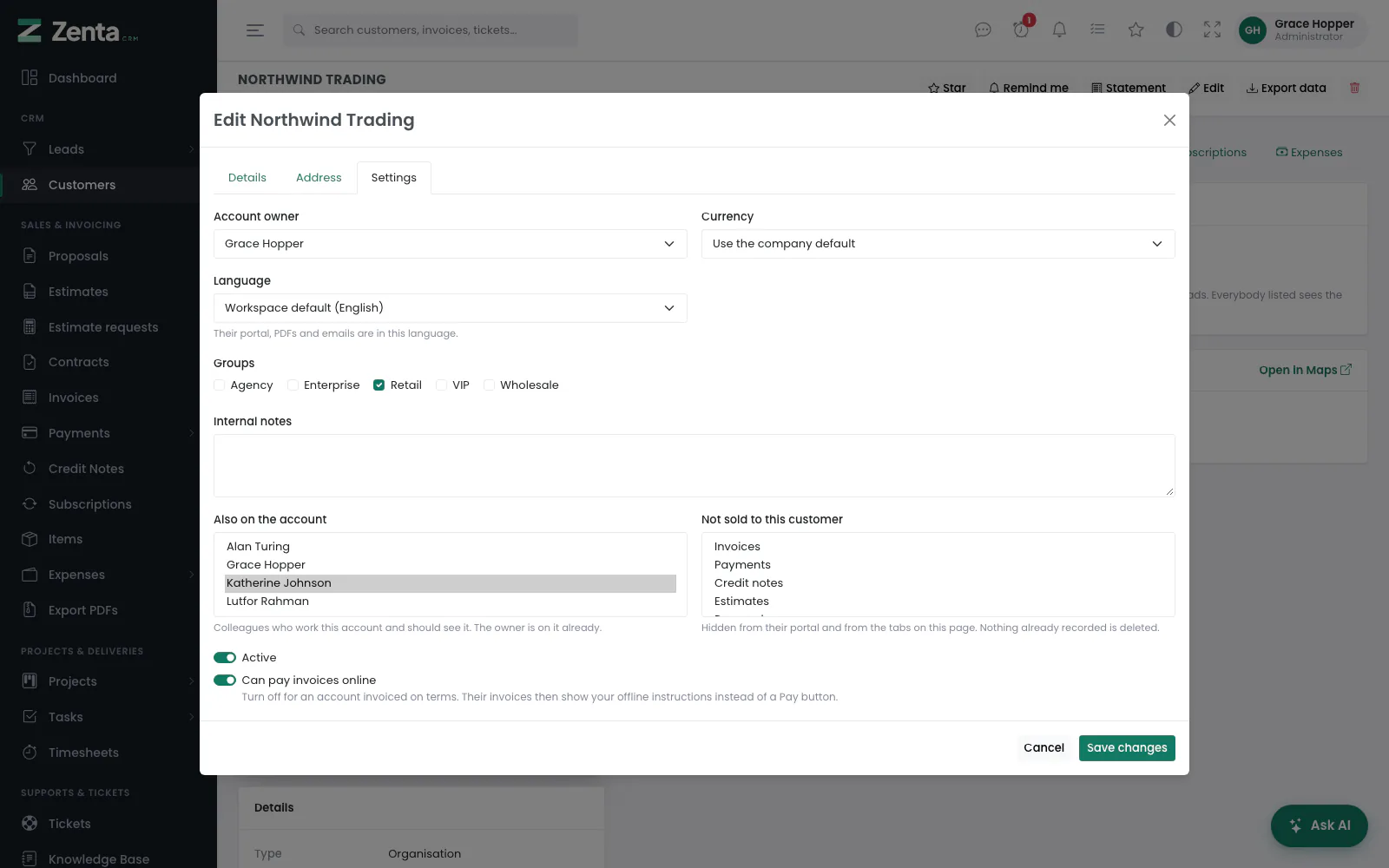Open the Language dropdown
Image resolution: width=1389 pixels, height=868 pixels.
[451, 308]
